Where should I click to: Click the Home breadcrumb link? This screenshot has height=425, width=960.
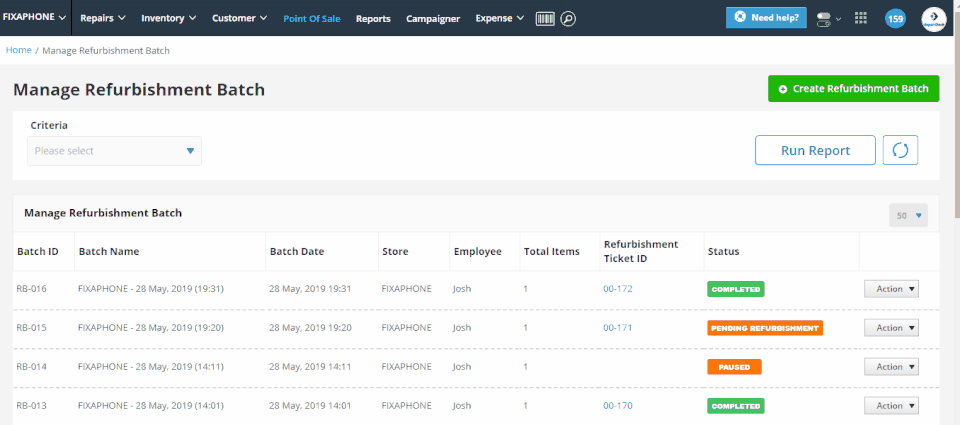tap(19, 49)
